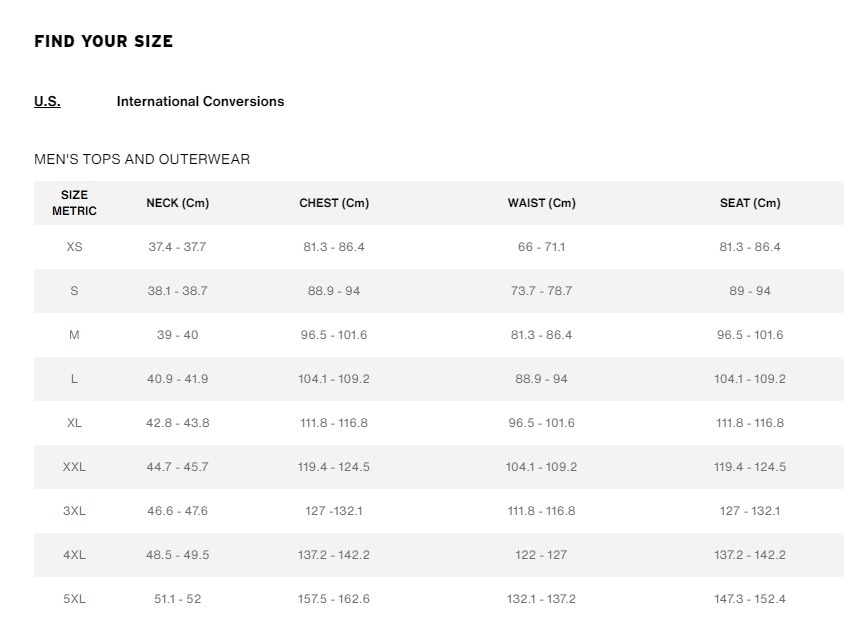844x641 pixels.
Task: Click the XS size row label
Action: (74, 247)
